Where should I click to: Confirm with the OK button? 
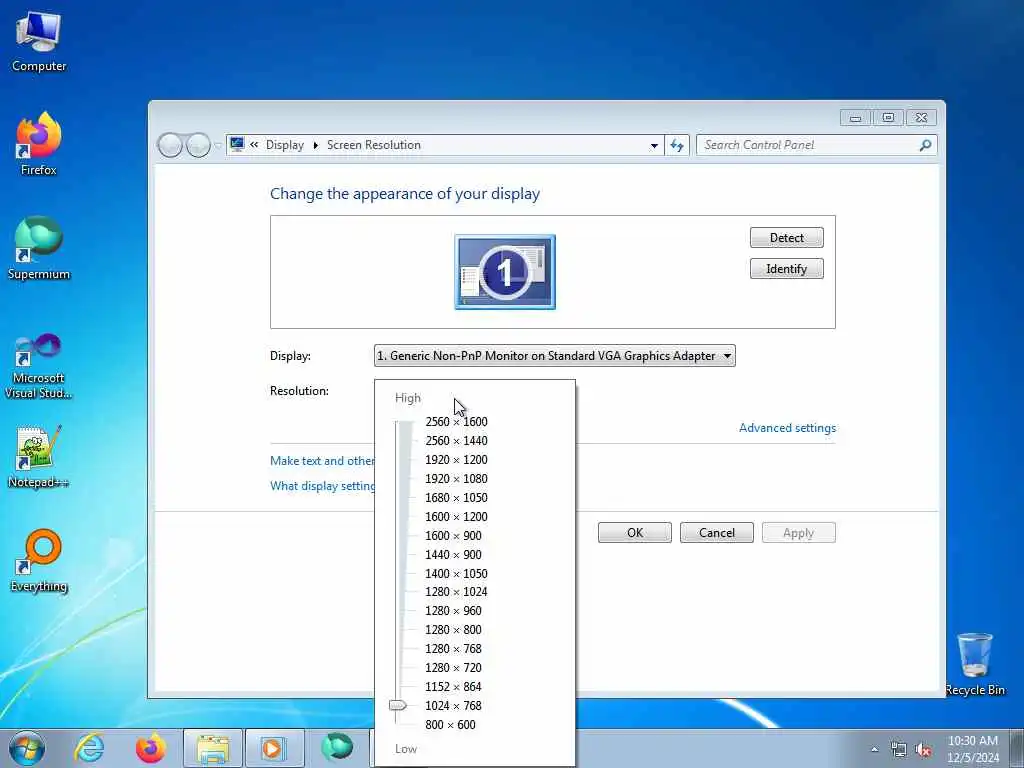pos(635,533)
